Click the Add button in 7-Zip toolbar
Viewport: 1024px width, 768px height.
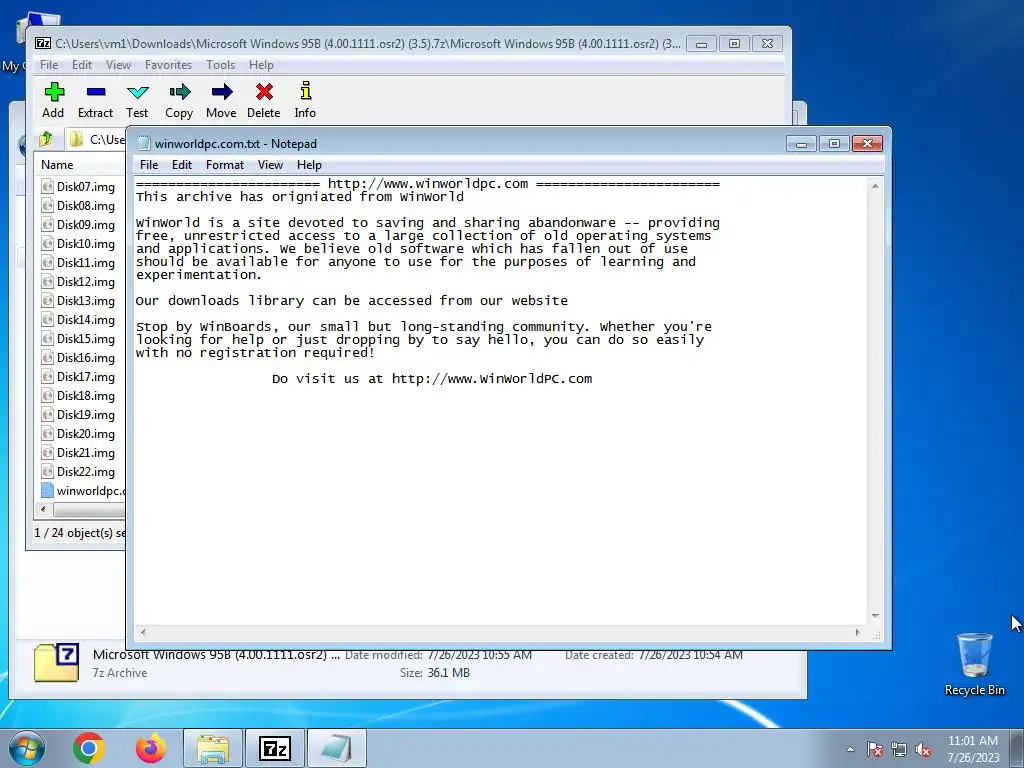click(54, 100)
